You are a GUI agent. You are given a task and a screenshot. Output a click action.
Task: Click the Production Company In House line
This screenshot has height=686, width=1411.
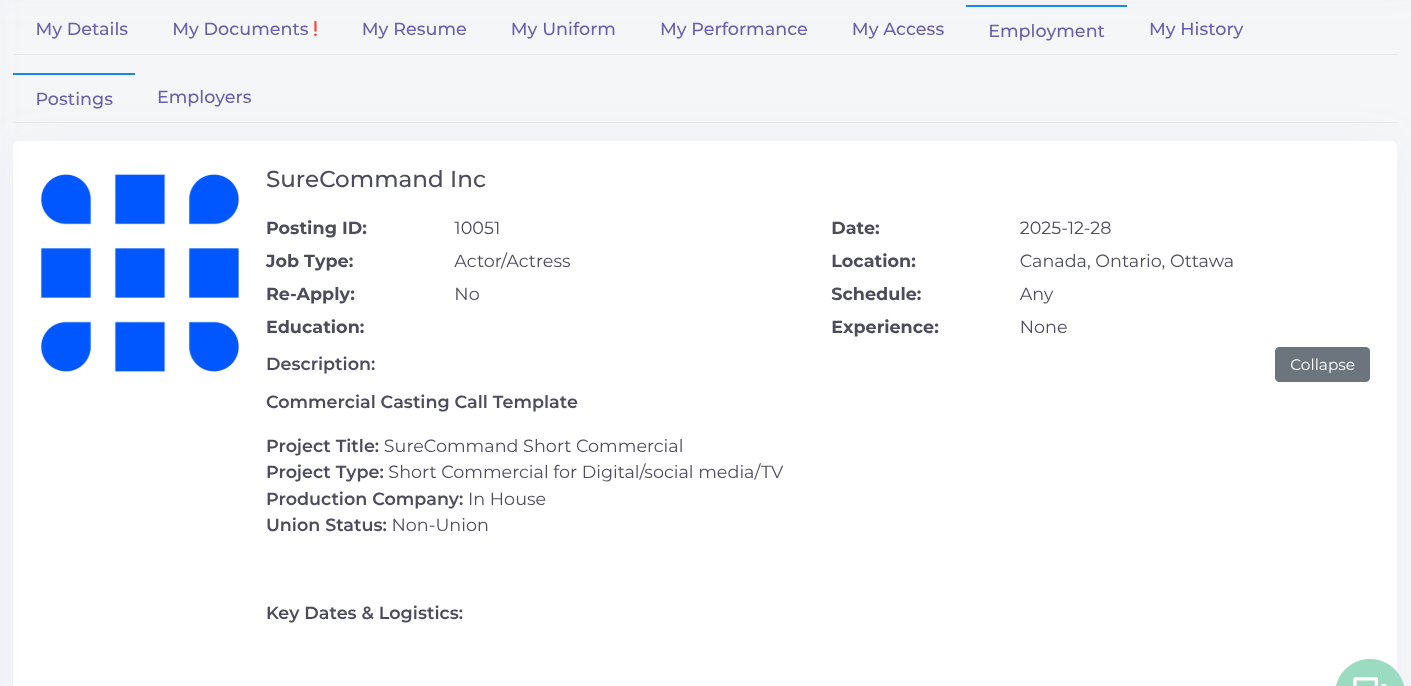[406, 499]
